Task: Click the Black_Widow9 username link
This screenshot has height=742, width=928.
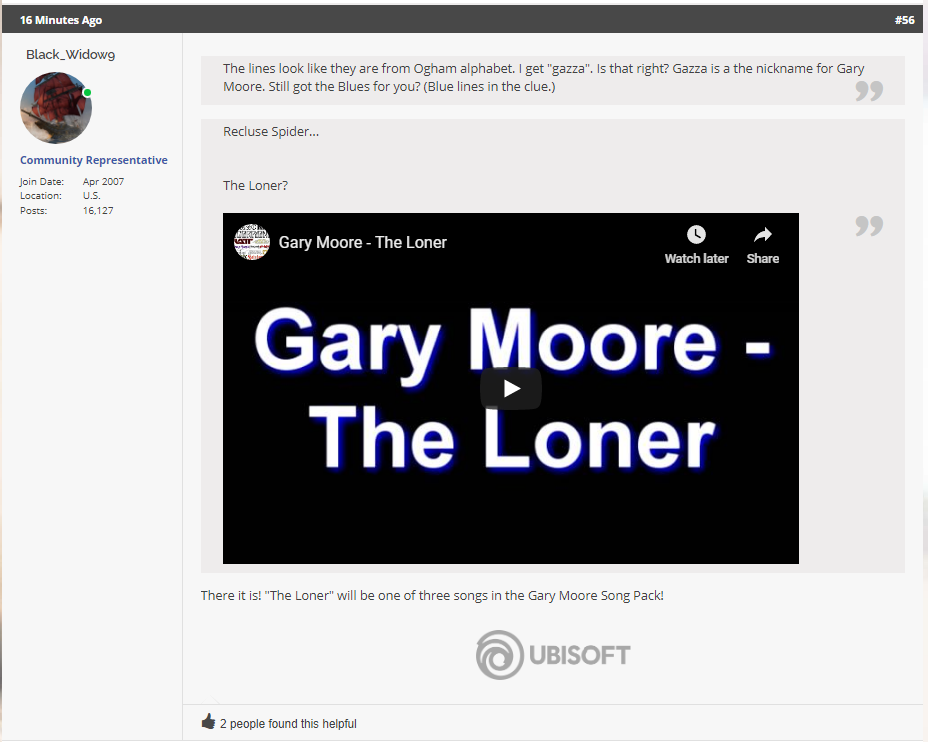Action: (70, 54)
